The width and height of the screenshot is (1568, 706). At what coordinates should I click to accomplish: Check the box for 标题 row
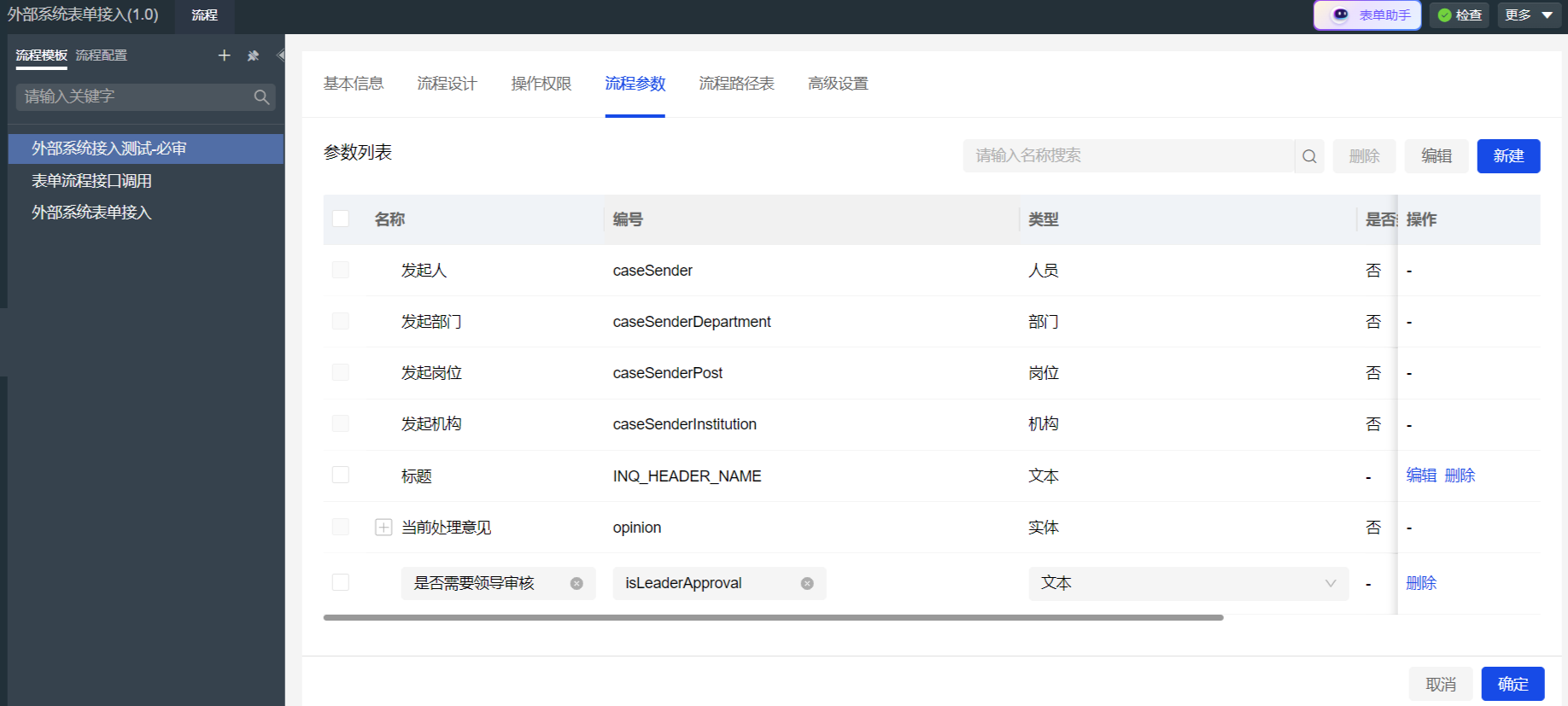click(341, 475)
